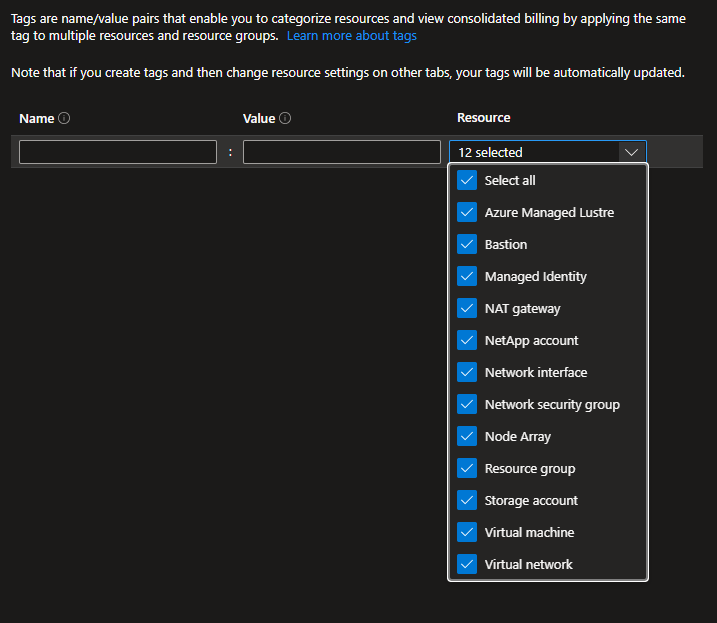Toggle the Node Array checkbox
Screen dimensions: 717x623
(x=467, y=436)
